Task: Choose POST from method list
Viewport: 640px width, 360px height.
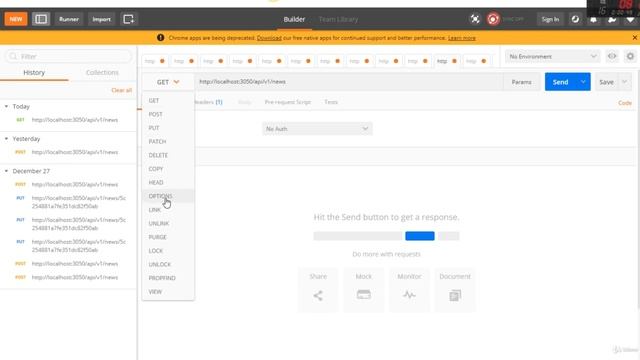Action: 168,114
